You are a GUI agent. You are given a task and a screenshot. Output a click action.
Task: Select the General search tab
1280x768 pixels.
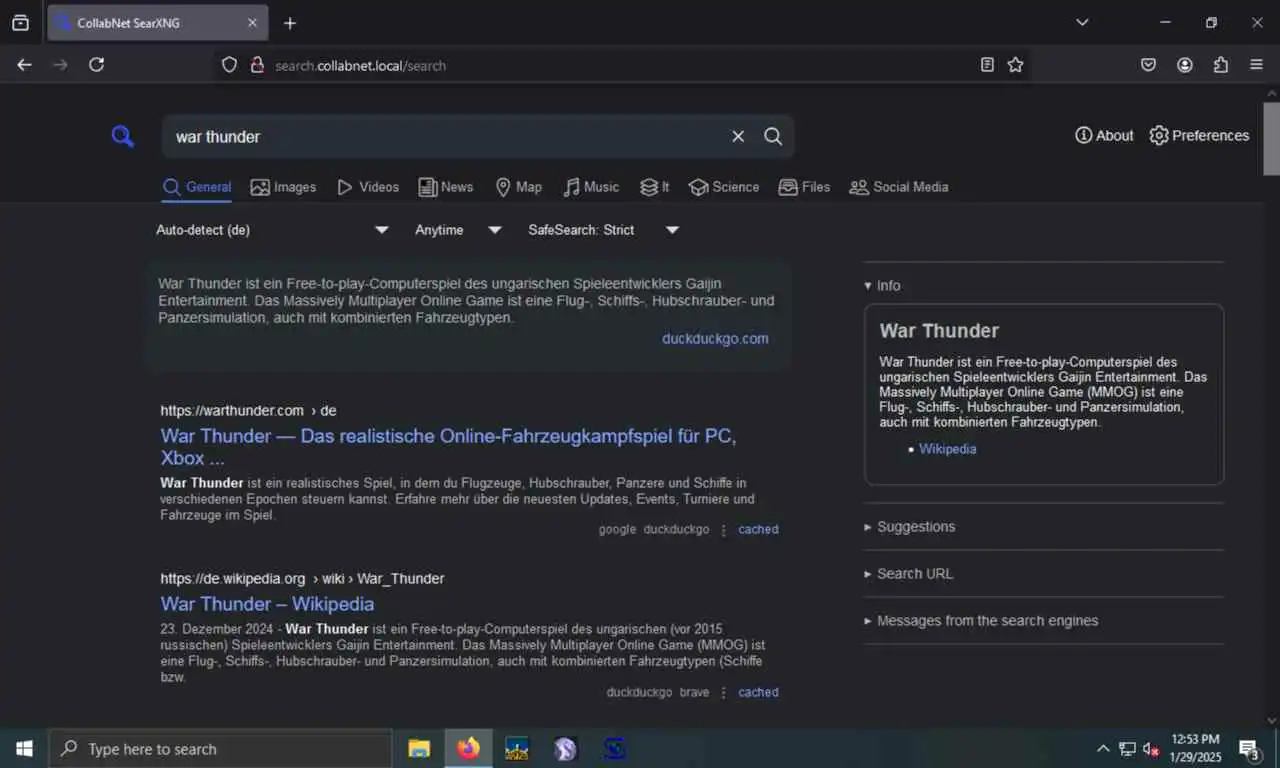pos(197,187)
